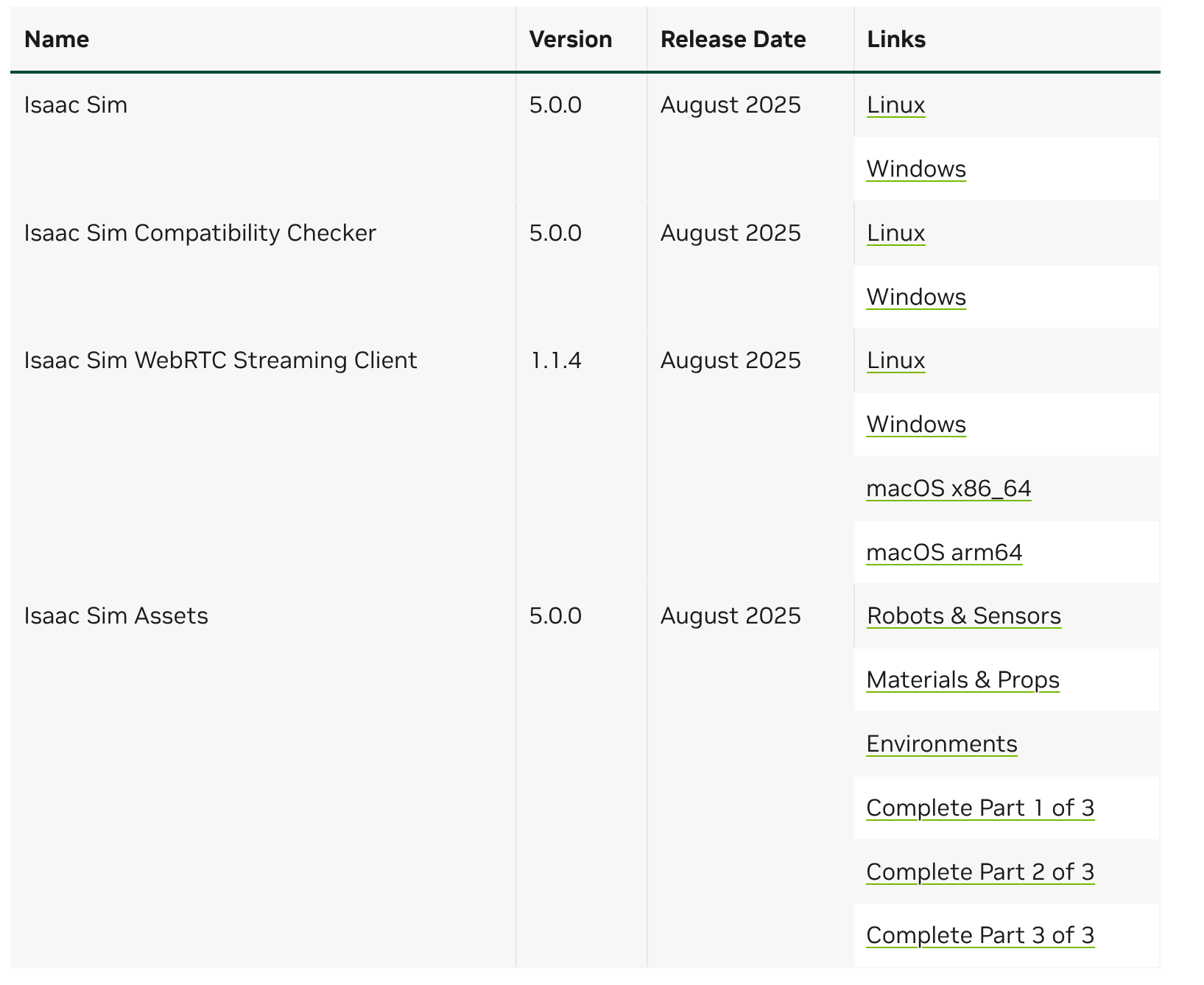Screen dimensions: 1204x985
Task: Open the macOS arm64 download link
Action: click(944, 553)
